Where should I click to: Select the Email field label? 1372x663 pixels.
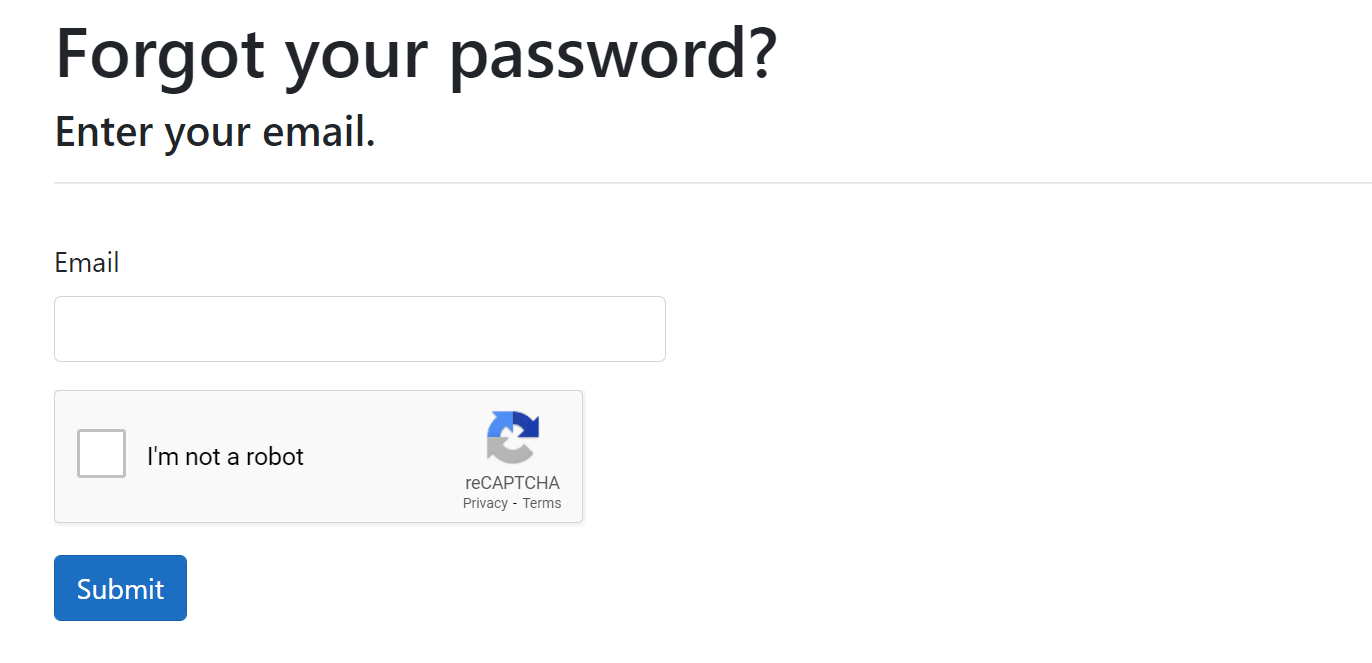tap(87, 262)
